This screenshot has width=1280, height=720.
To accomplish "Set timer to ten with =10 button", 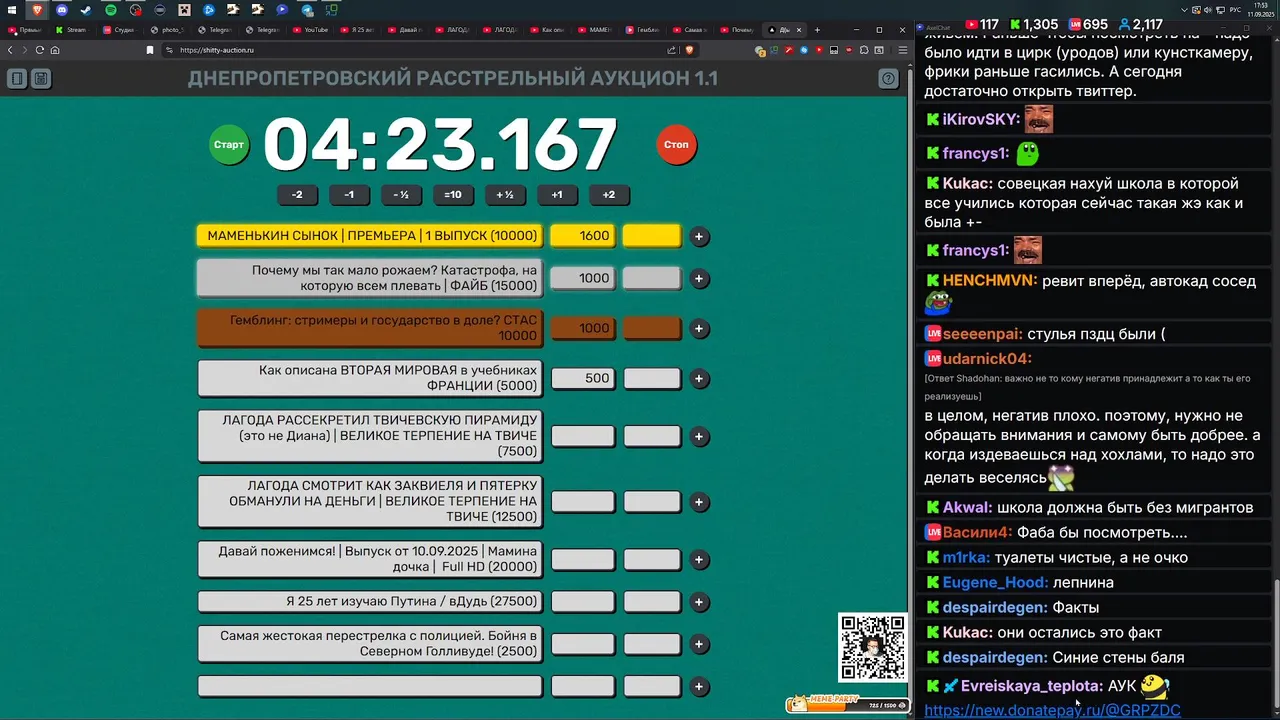I will [453, 195].
